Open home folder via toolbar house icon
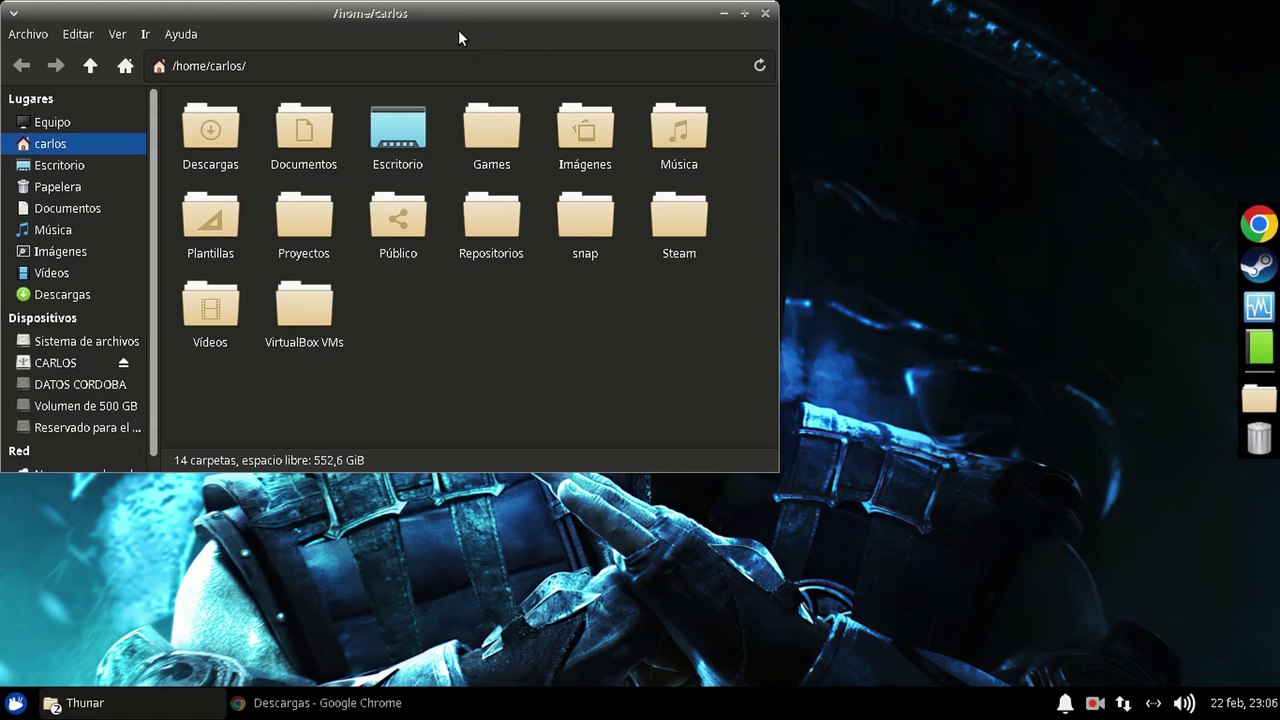This screenshot has height=720, width=1280. pos(125,66)
